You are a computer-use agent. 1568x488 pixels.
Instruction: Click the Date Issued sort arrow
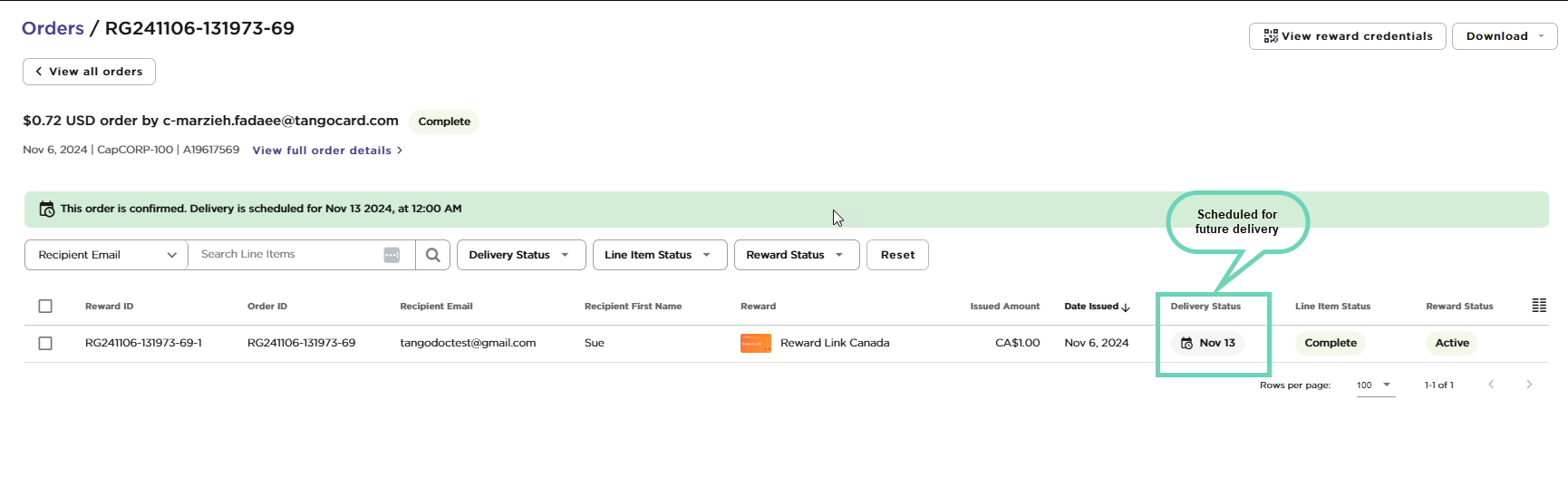point(1126,307)
